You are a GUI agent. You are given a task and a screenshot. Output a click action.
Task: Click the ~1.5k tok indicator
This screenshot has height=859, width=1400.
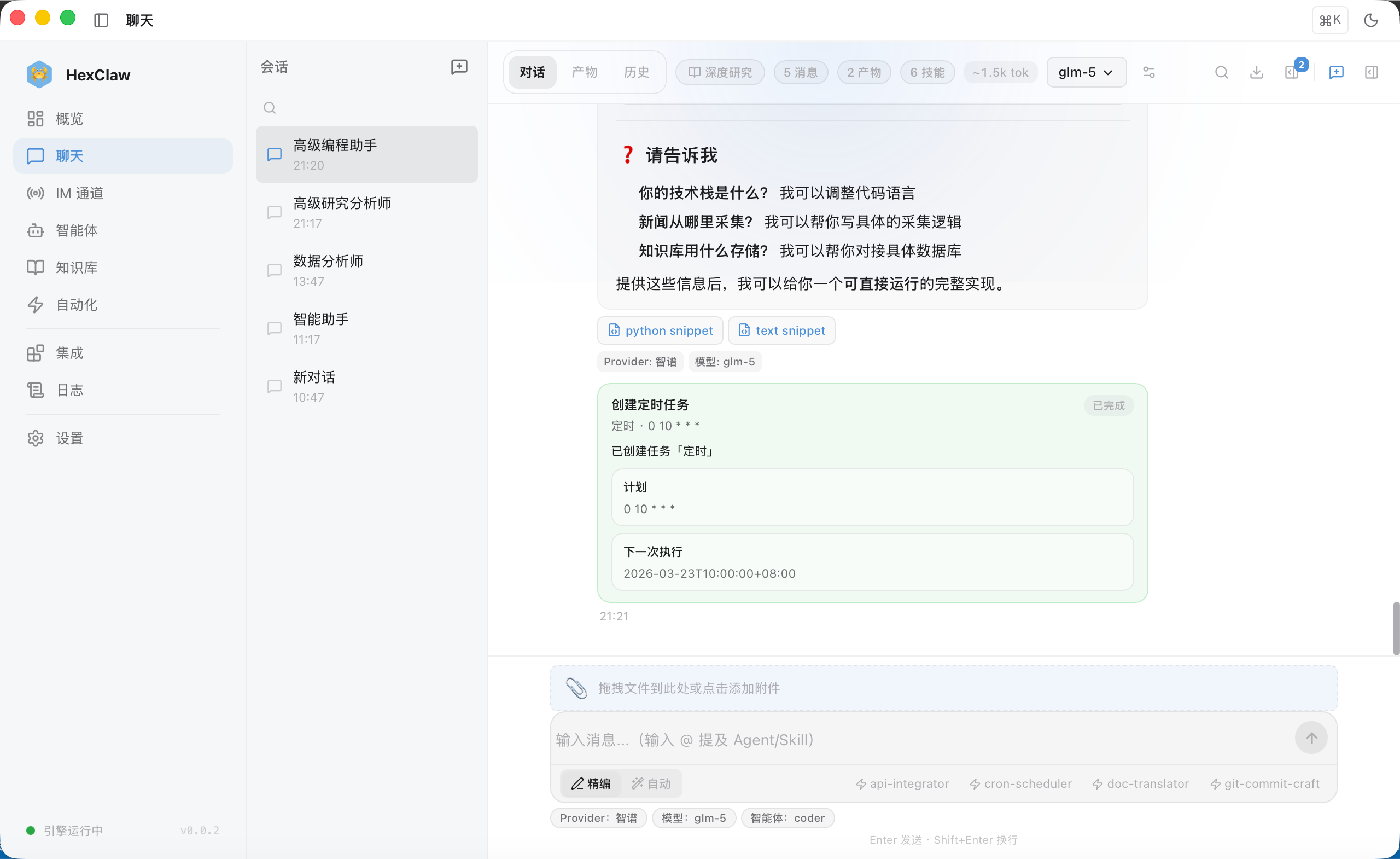[x=1001, y=72]
